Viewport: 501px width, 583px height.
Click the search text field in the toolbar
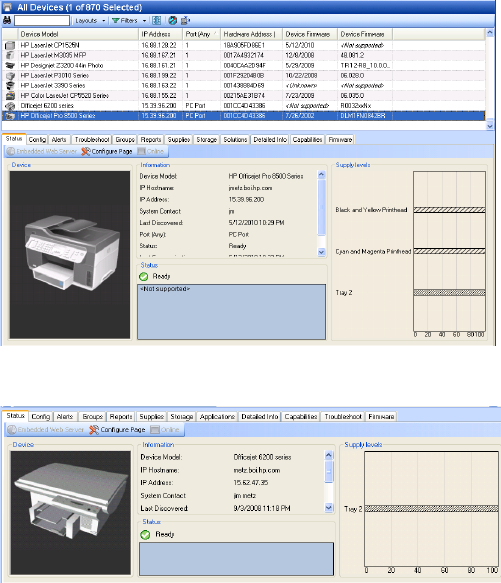42,20
